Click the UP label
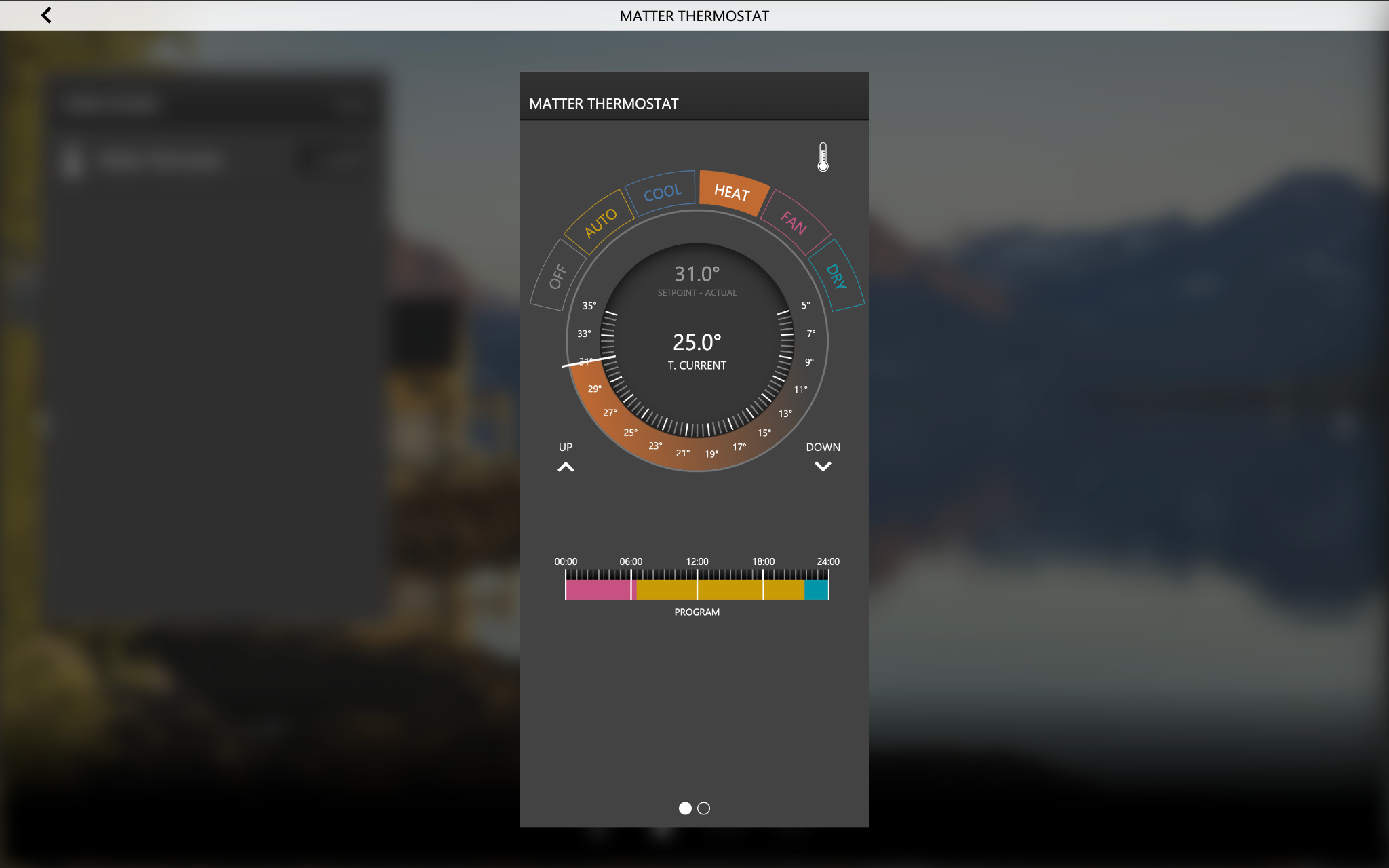Viewport: 1389px width, 868px height. click(x=566, y=447)
